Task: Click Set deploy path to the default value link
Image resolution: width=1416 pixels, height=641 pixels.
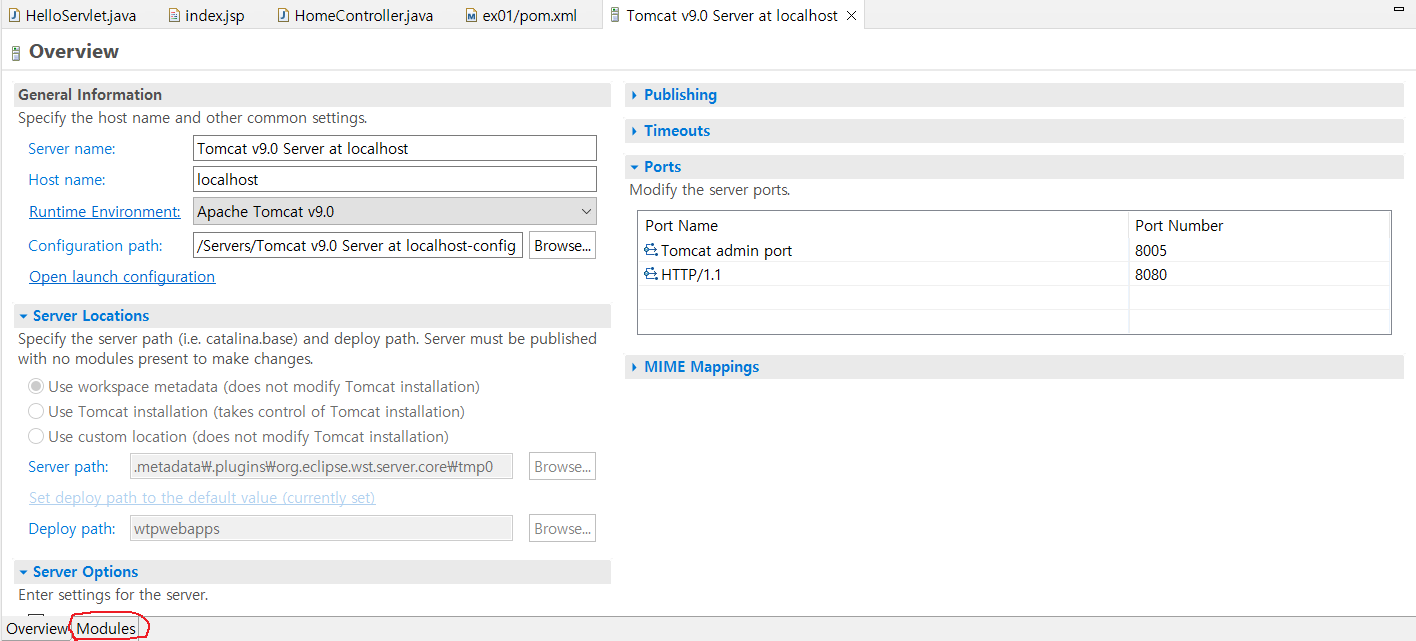Action: click(x=202, y=498)
